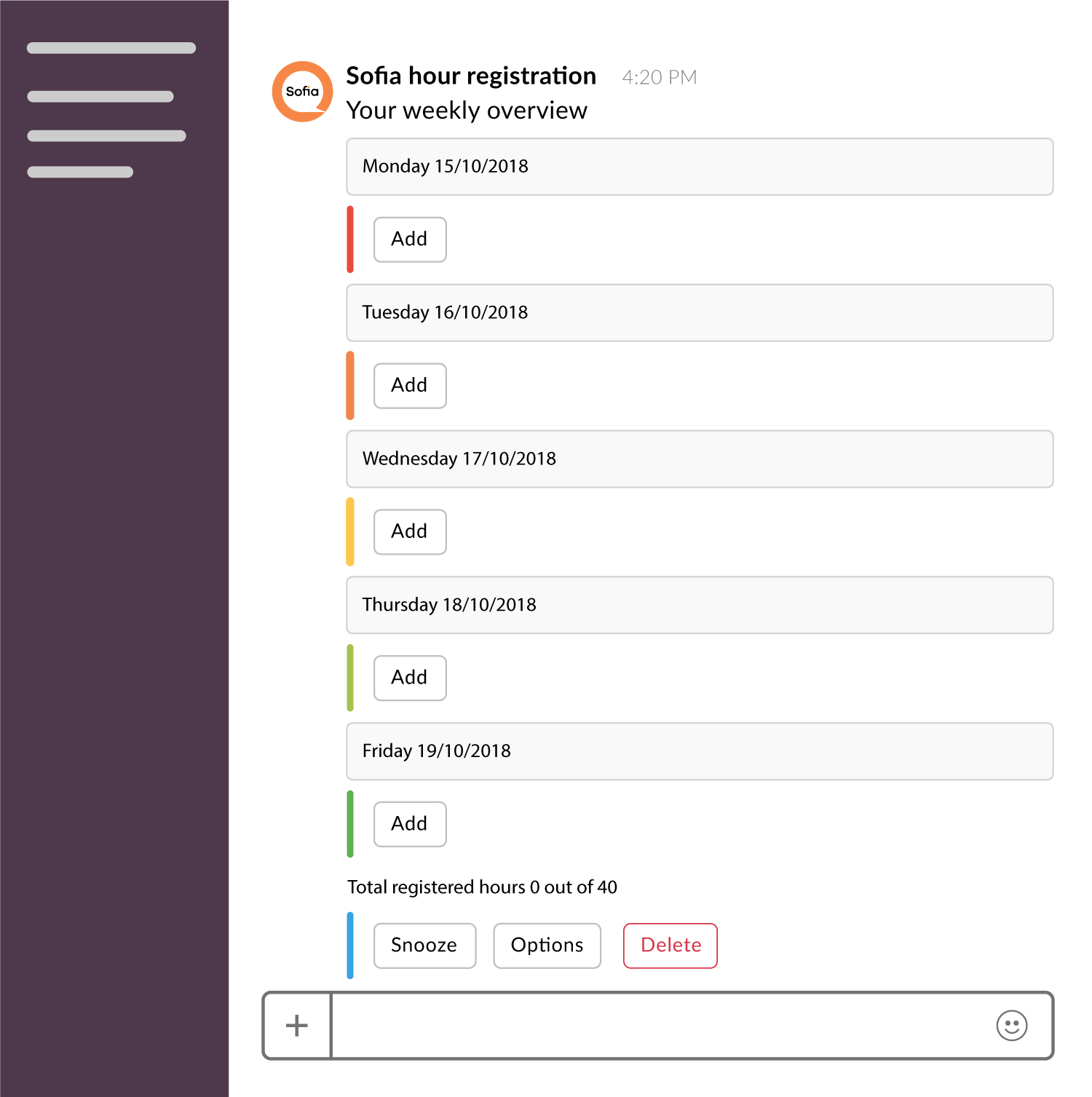
Task: Click Add under Tuesday 16/10/2018
Action: (410, 386)
